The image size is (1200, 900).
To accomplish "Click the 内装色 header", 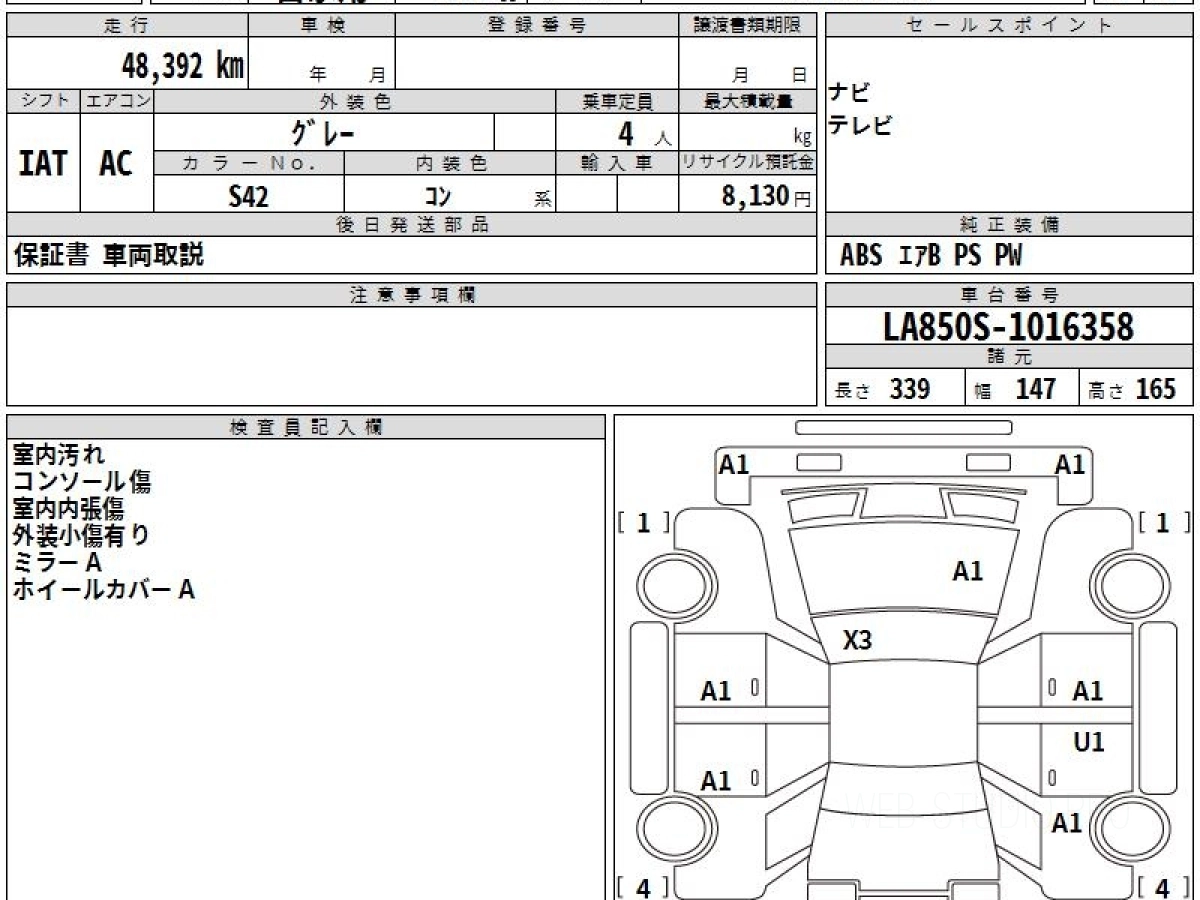I will (x=450, y=163).
